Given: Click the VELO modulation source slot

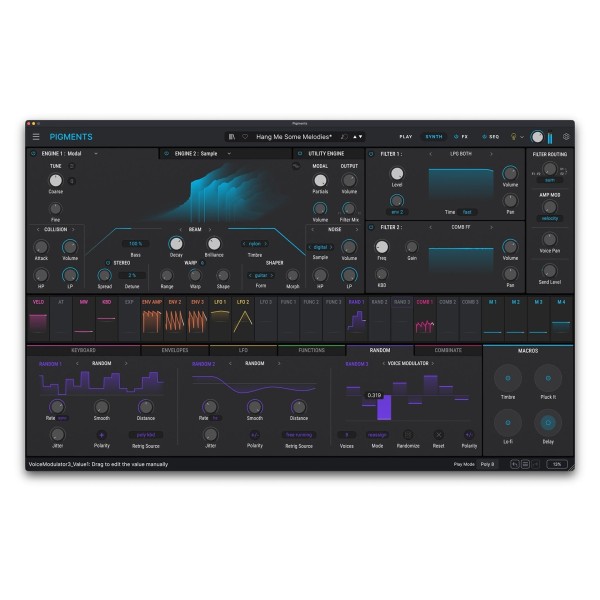Looking at the screenshot, I should click(38, 318).
